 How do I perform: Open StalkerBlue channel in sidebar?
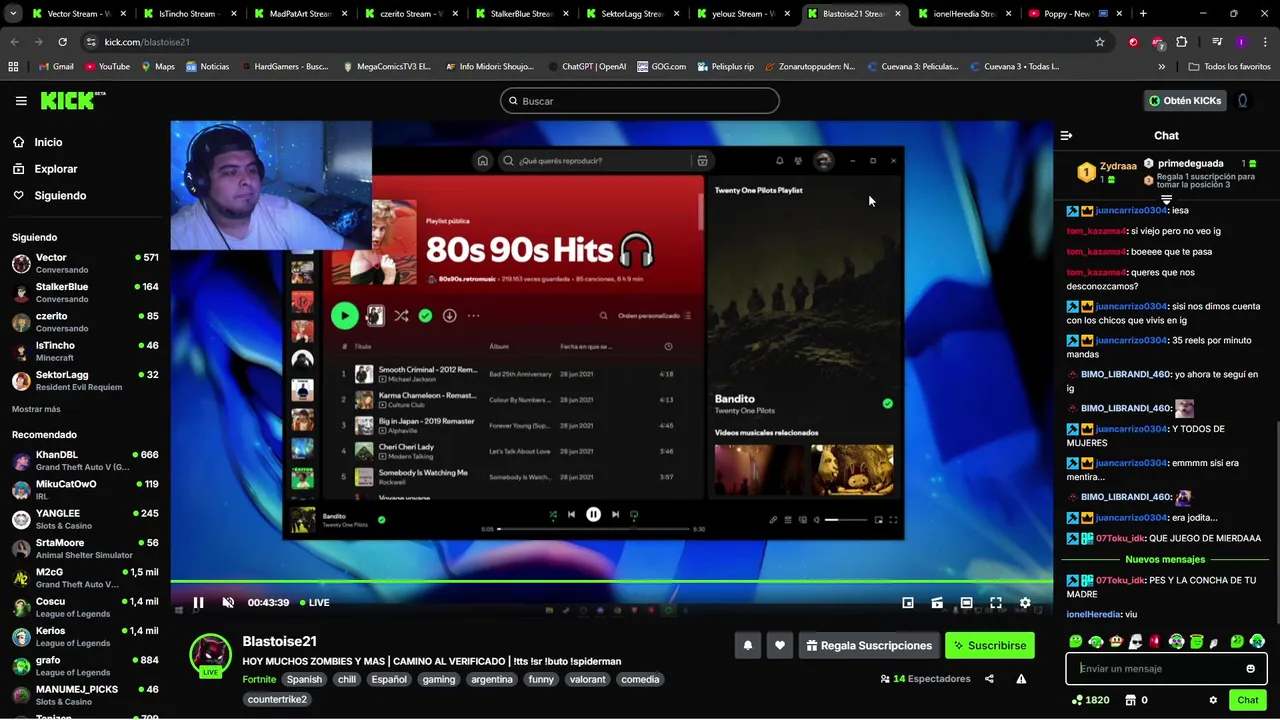coord(85,292)
